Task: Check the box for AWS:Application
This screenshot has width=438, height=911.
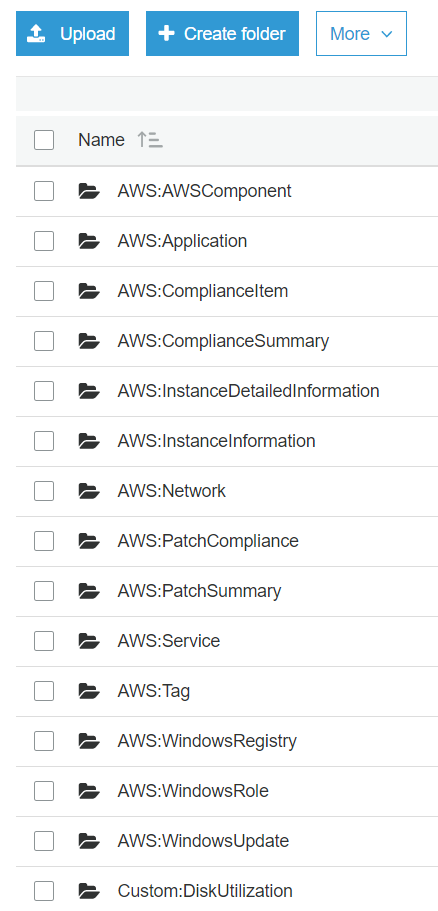Action: pyautogui.click(x=44, y=241)
